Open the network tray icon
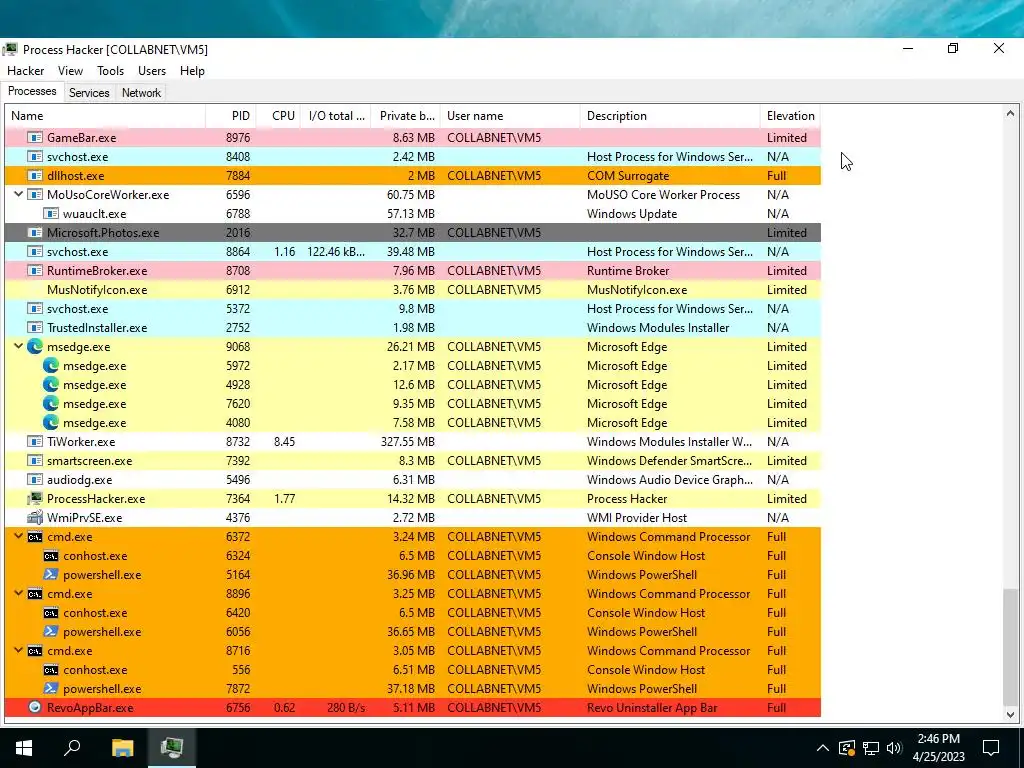Viewport: 1024px width, 768px height. (871, 748)
